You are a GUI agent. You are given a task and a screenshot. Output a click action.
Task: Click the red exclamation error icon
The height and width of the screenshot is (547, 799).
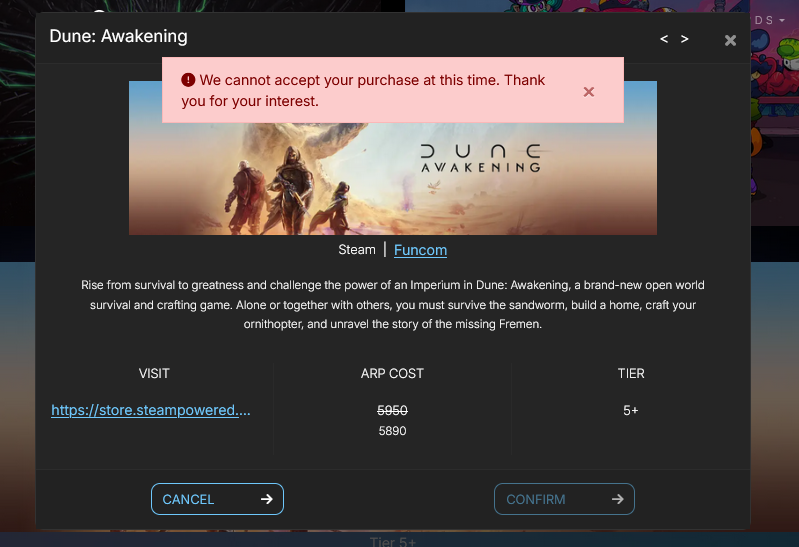(188, 80)
